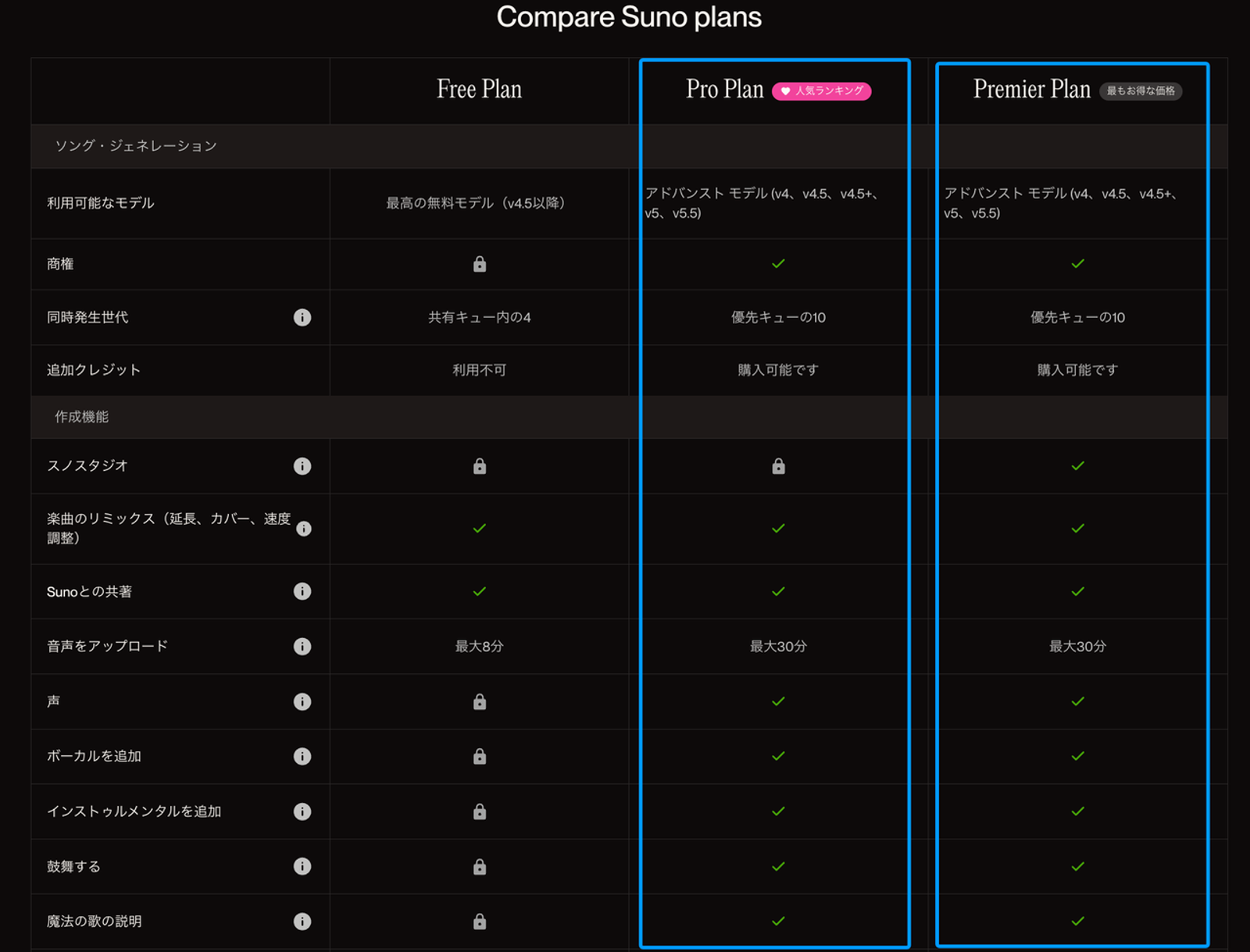This screenshot has height=952, width=1250.
Task: Click the Pro Plan 優先キューの10 cell
Action: coord(778,317)
